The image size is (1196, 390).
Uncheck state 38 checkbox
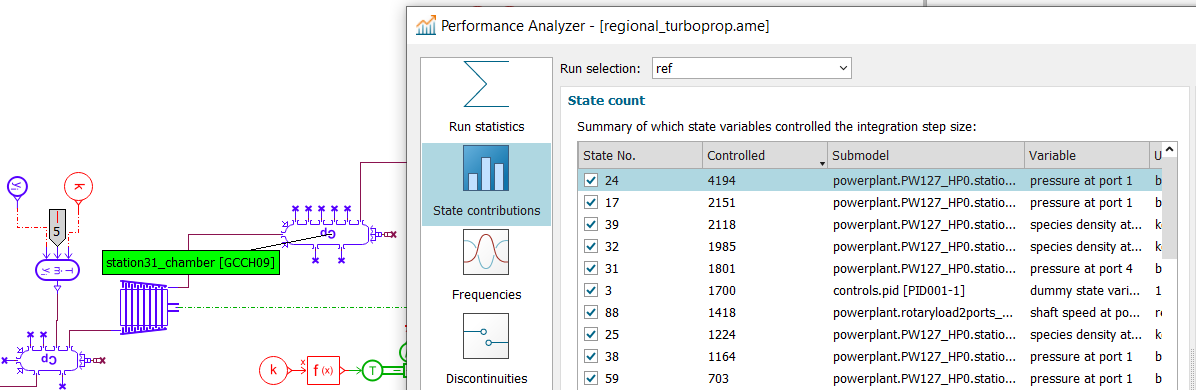pos(590,356)
